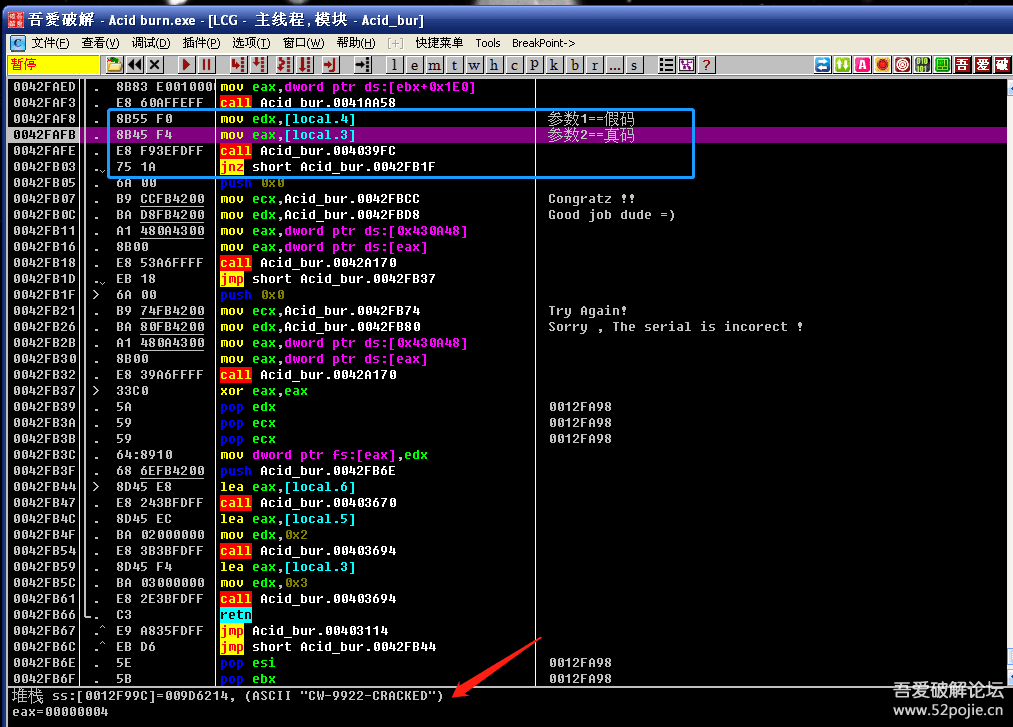
Task: Restart the program with the rewind icon
Action: click(x=135, y=65)
